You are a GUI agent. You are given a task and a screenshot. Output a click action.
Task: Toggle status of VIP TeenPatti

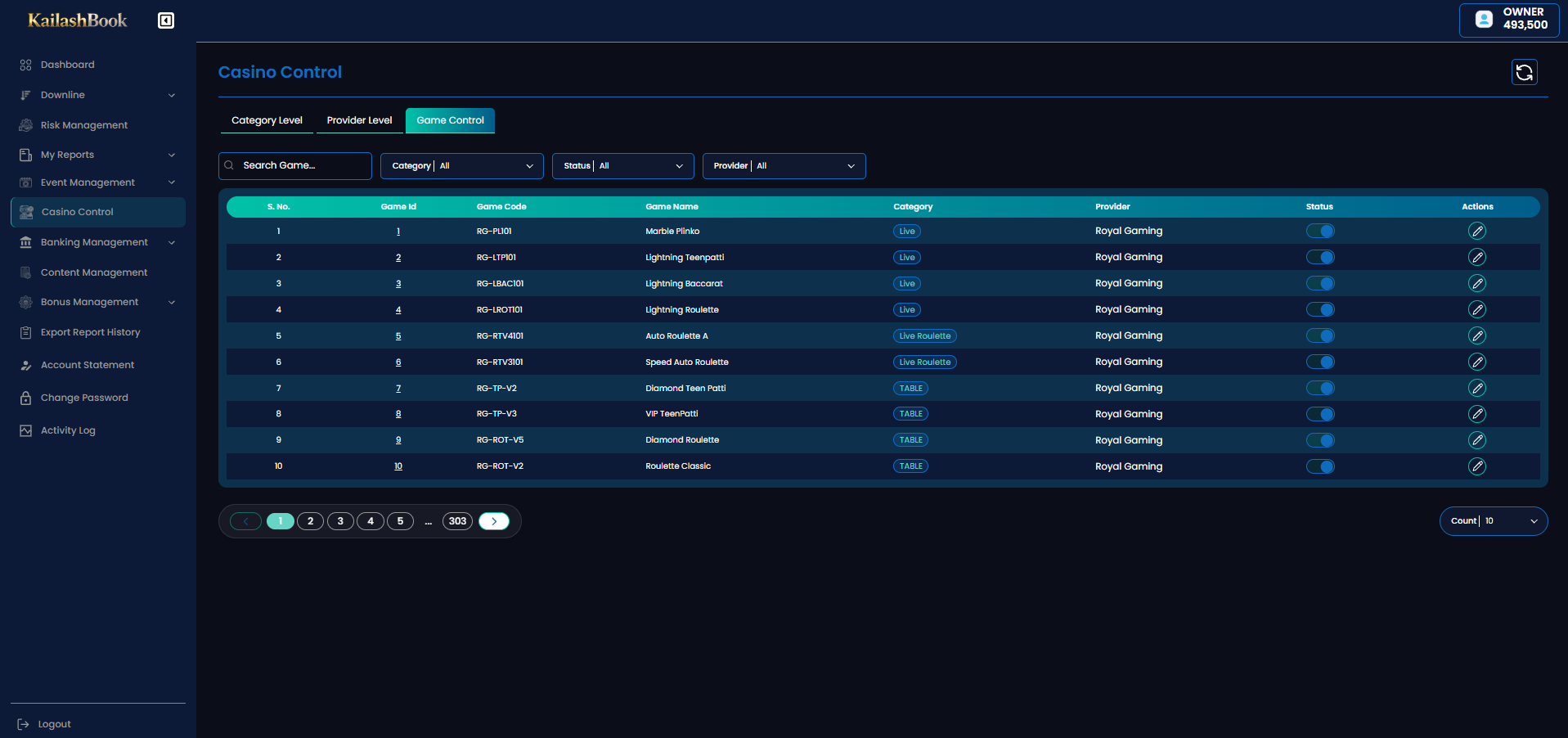coord(1320,414)
